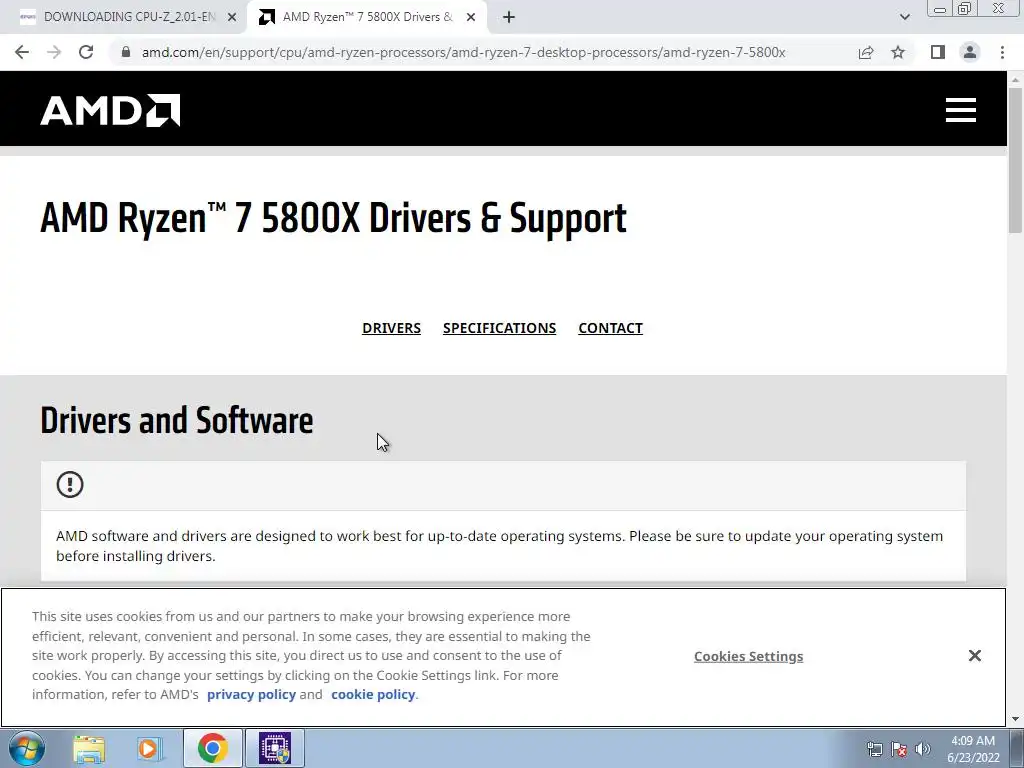Open a new browser tab
The width and height of the screenshot is (1024, 768).
(x=509, y=18)
